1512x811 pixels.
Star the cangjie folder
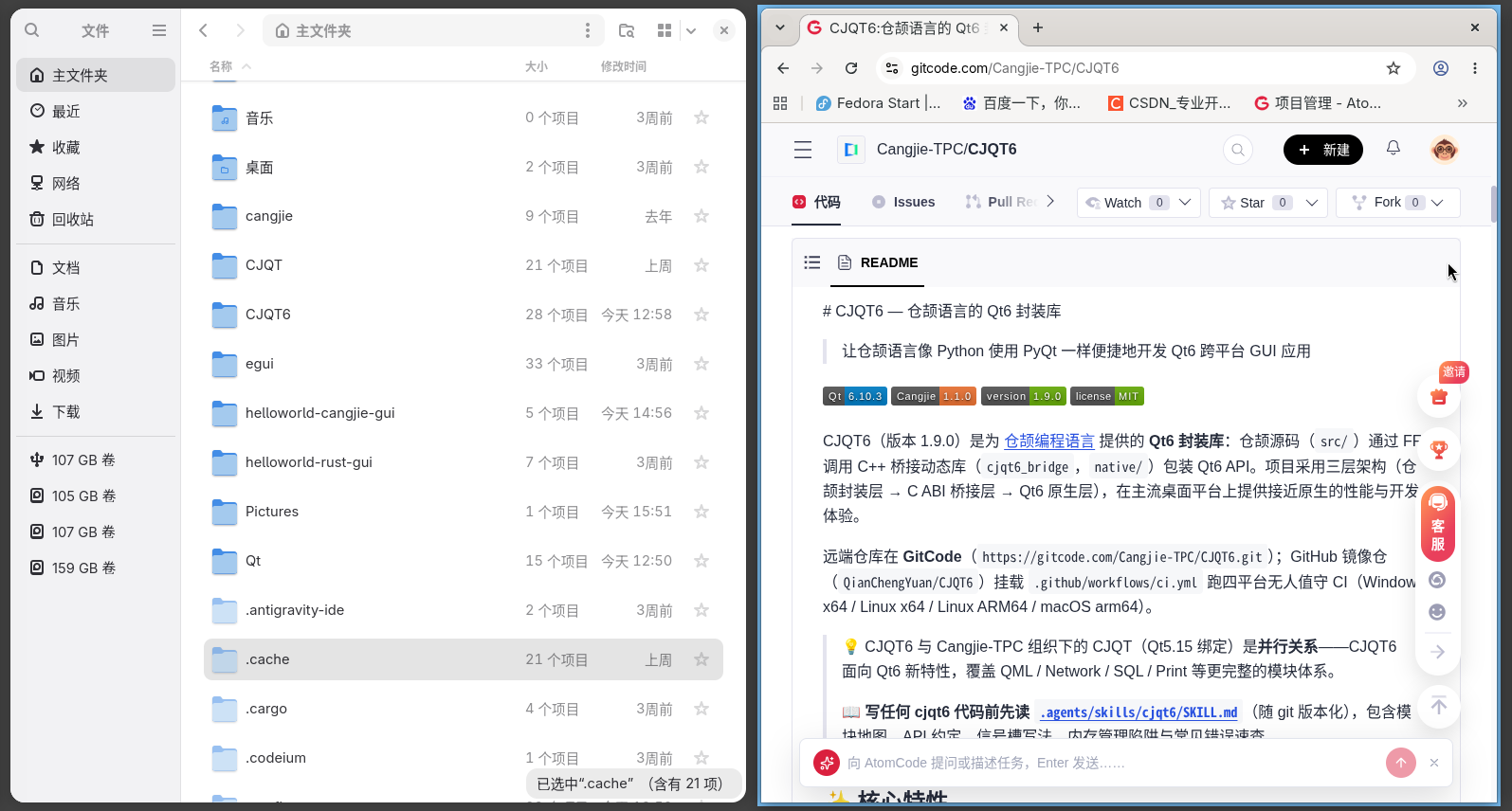[701, 216]
